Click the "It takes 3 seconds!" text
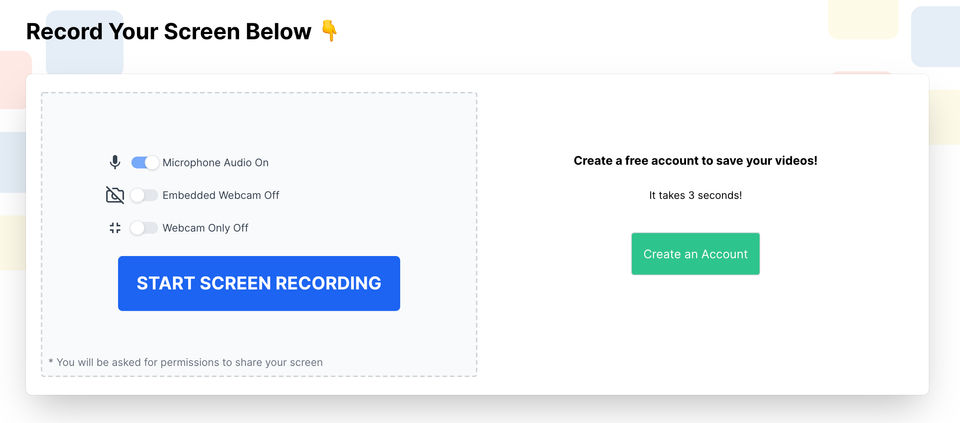 tap(695, 195)
